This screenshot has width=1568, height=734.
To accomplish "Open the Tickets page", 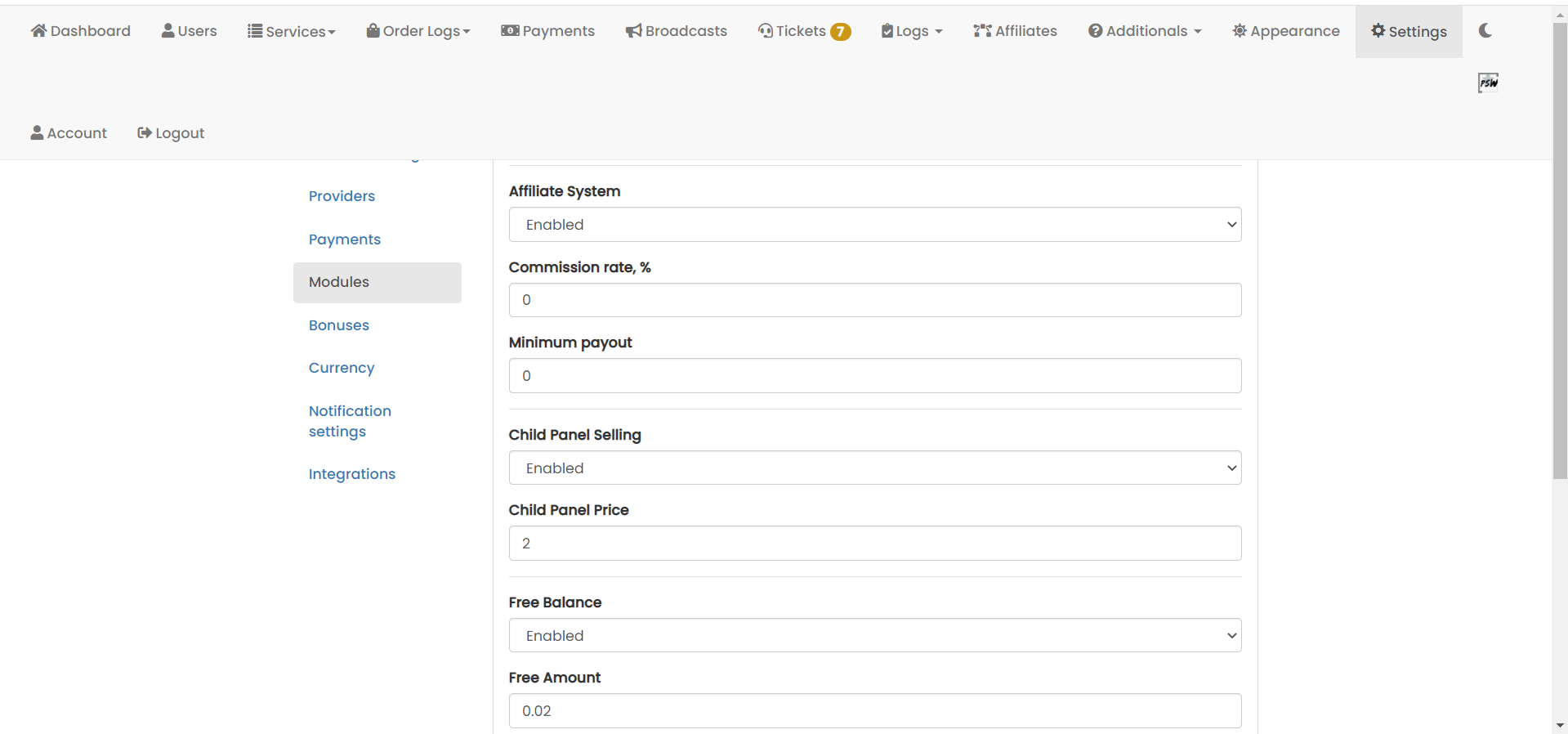I will 804,31.
